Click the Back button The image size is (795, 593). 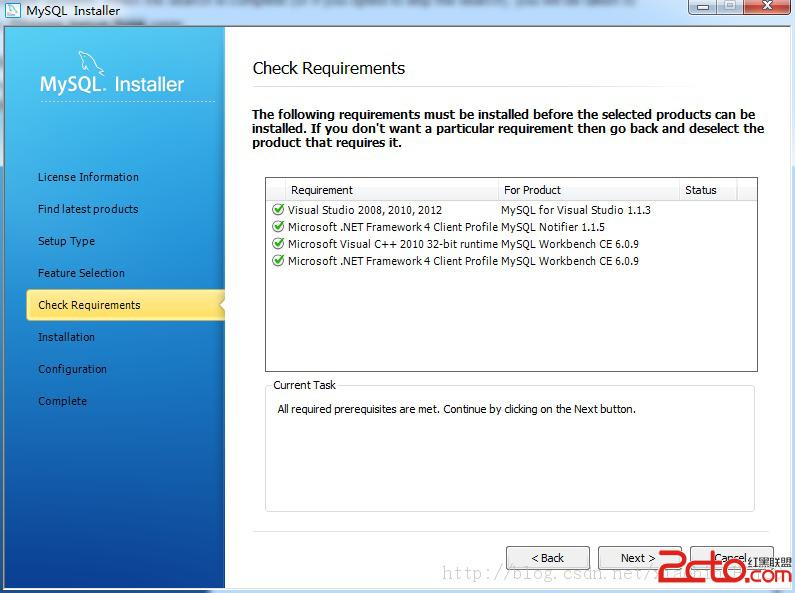548,558
